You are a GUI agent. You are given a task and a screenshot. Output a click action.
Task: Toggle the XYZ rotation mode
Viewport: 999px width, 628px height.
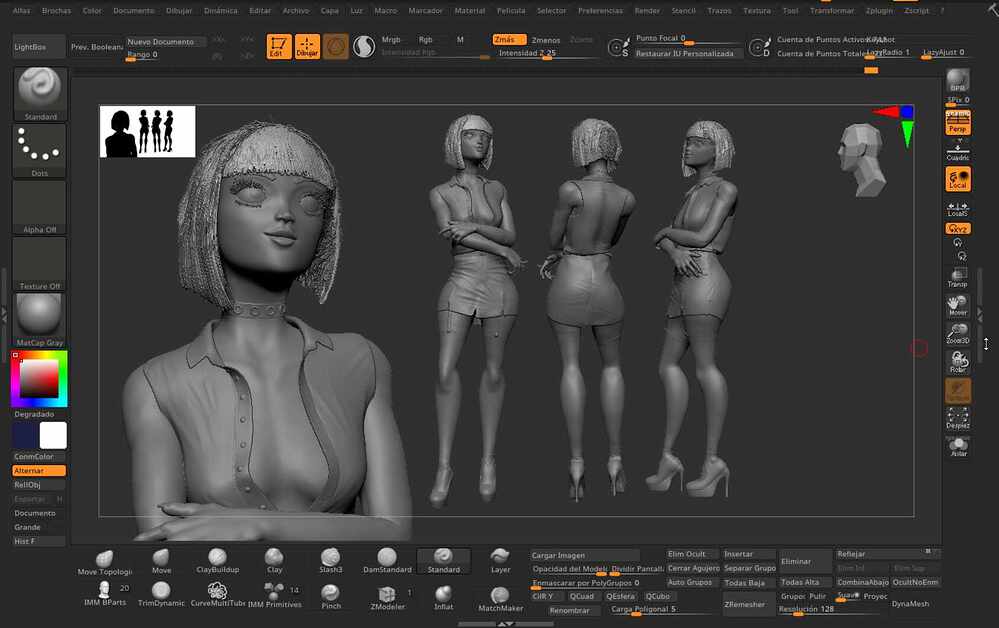[x=958, y=229]
